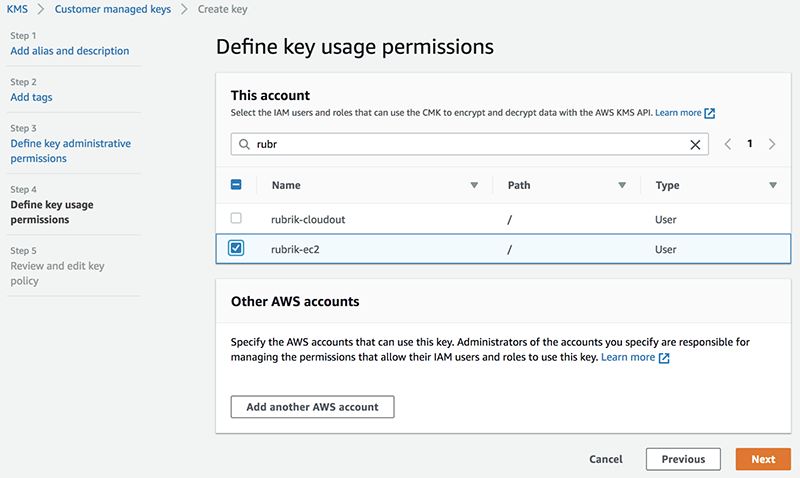
Task: Toggle the select-all checkbox in table header
Action: coord(236,185)
